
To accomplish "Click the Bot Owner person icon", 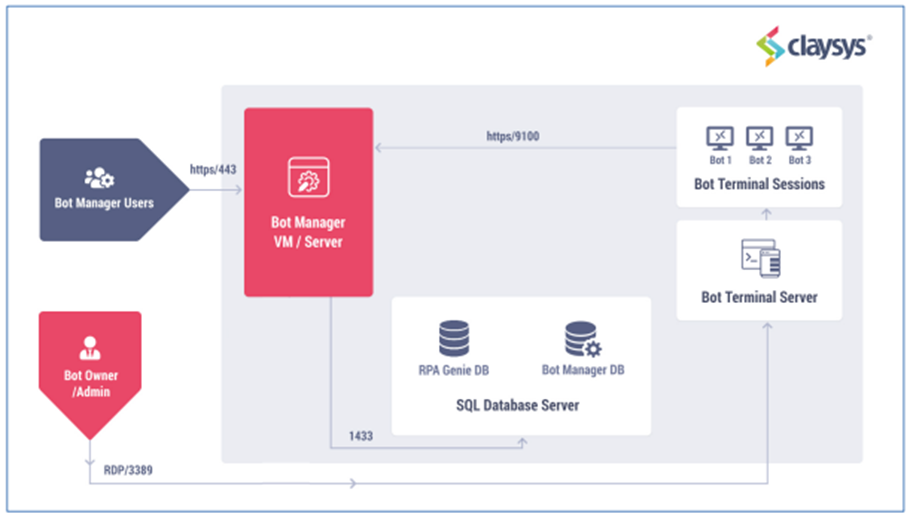I will (90, 348).
